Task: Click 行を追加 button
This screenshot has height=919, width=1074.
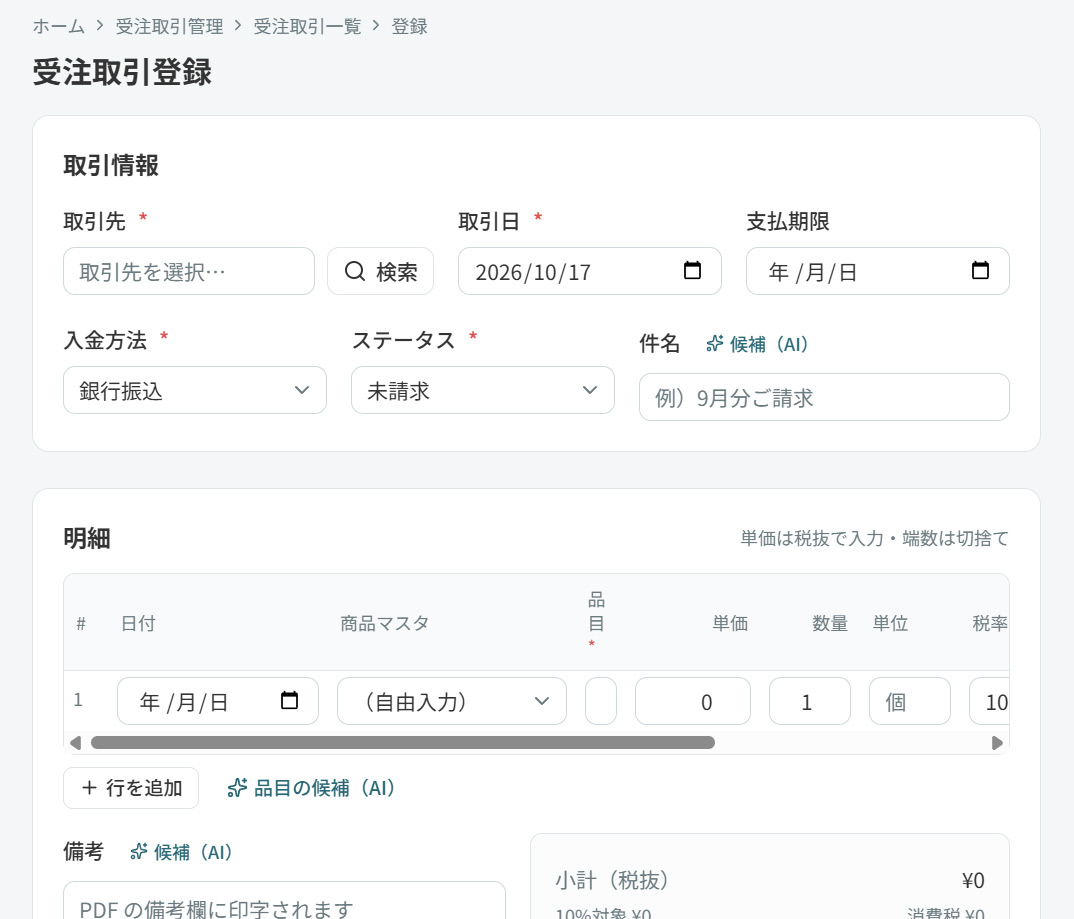Action: coord(131,788)
